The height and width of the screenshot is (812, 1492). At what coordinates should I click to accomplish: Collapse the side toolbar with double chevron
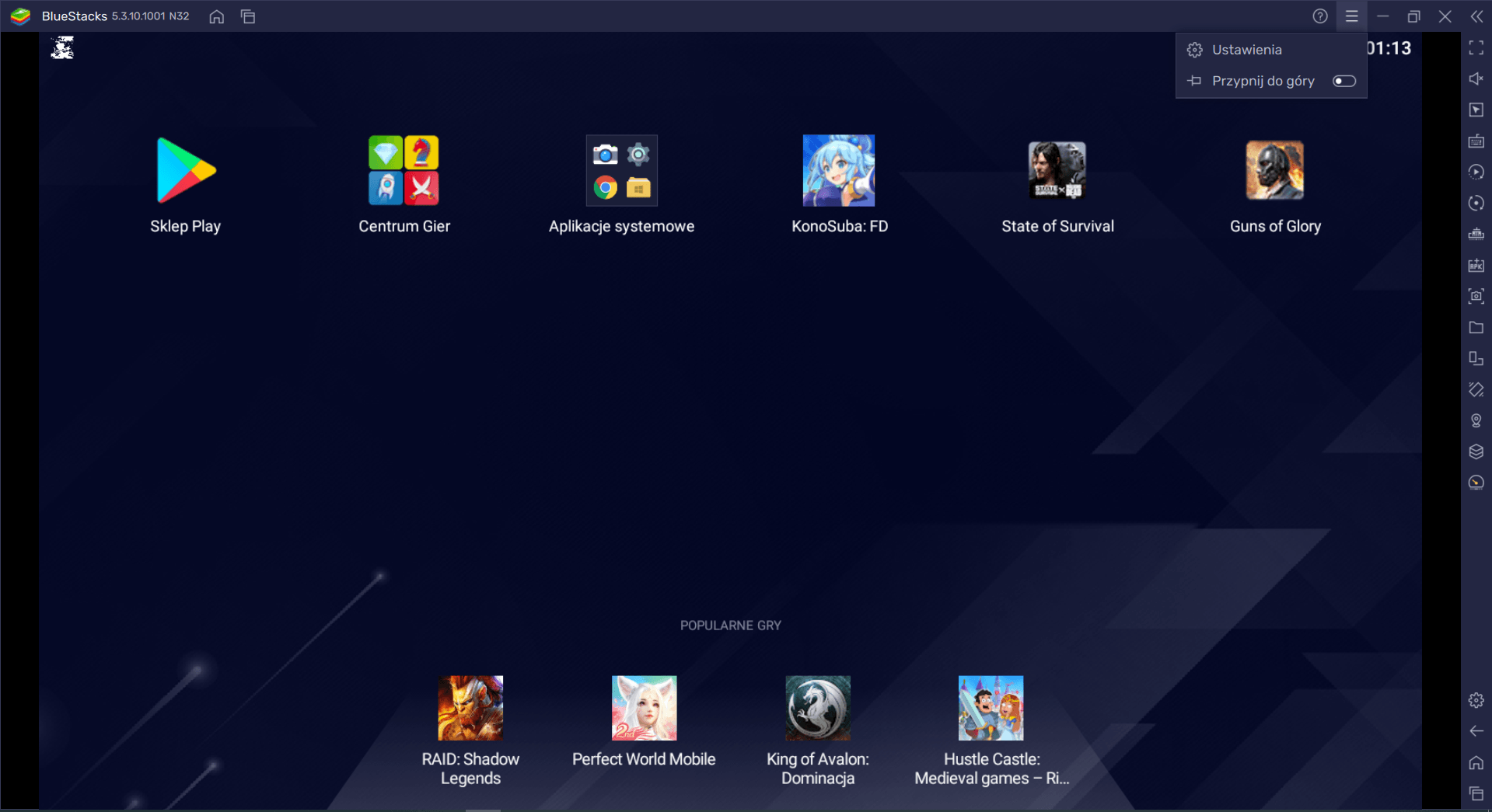tap(1476, 16)
